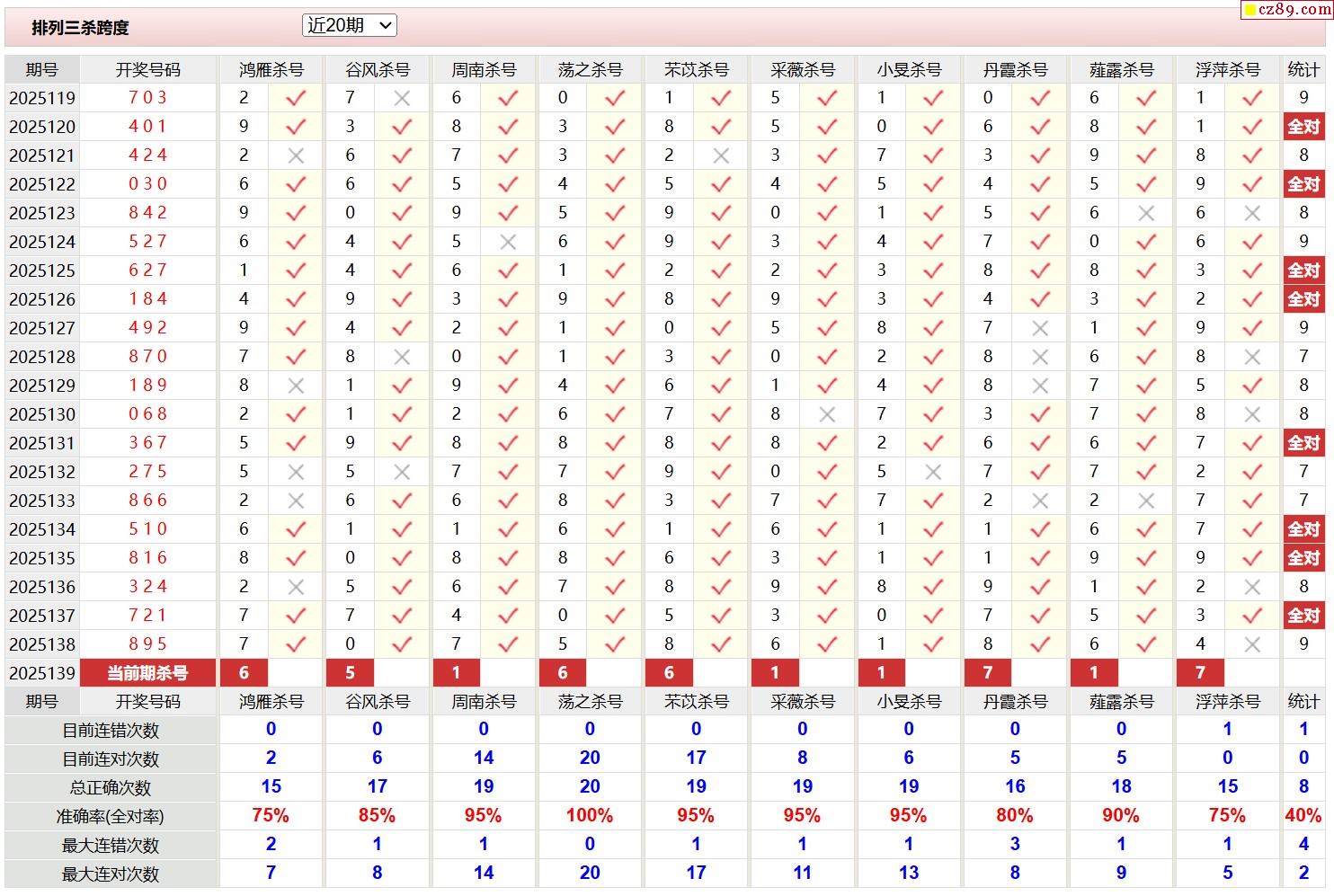Click the 准确率(全对率) row label

pos(111,817)
